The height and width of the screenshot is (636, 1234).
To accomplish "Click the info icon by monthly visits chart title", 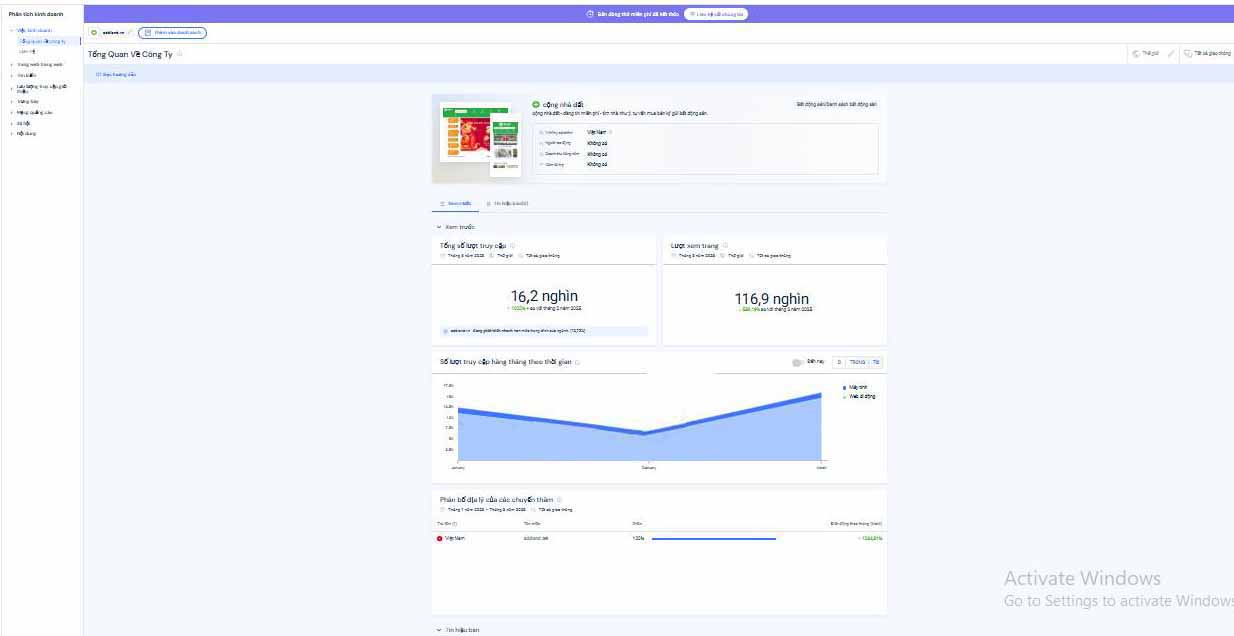I will 577,362.
